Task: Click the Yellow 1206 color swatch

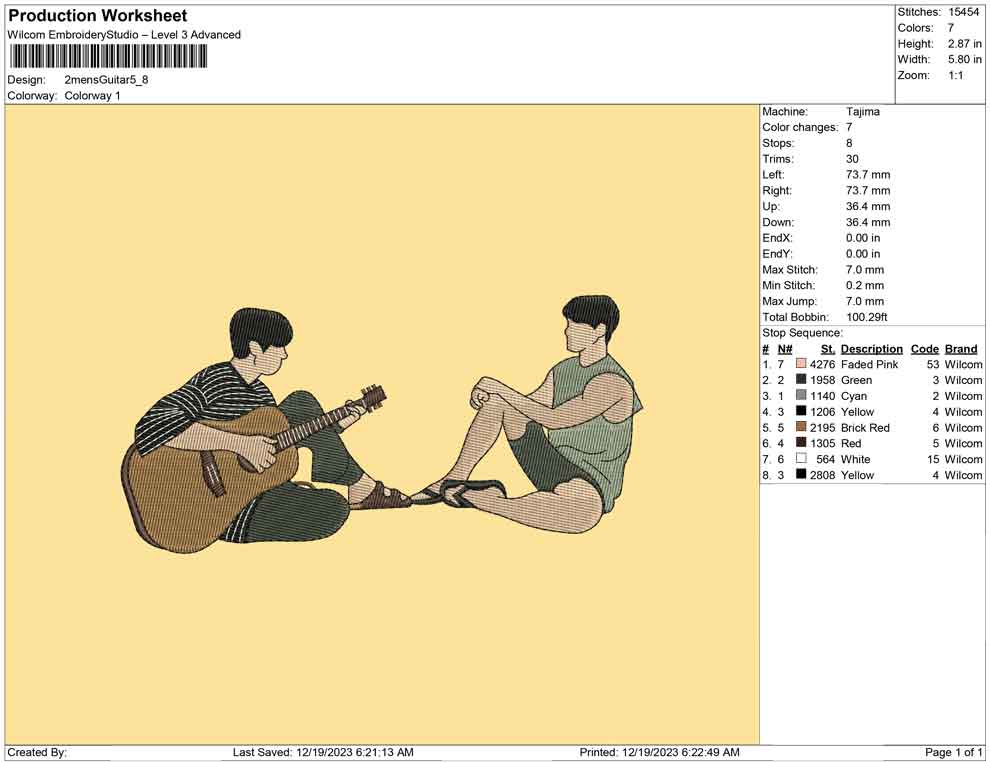Action: 801,411
